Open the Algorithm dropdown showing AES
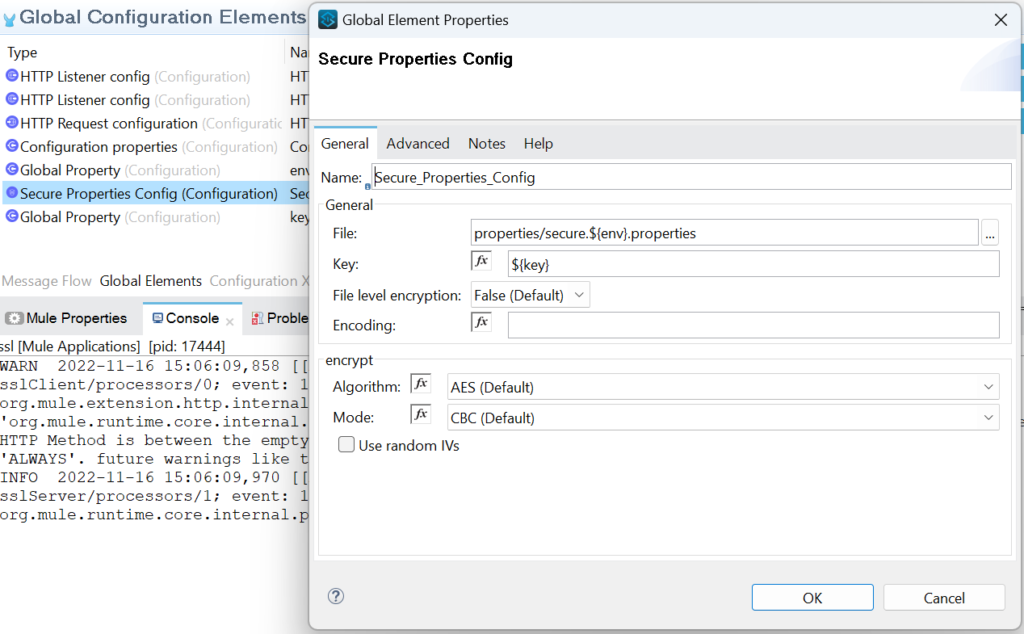Screen dimensions: 1024x634 point(987,386)
